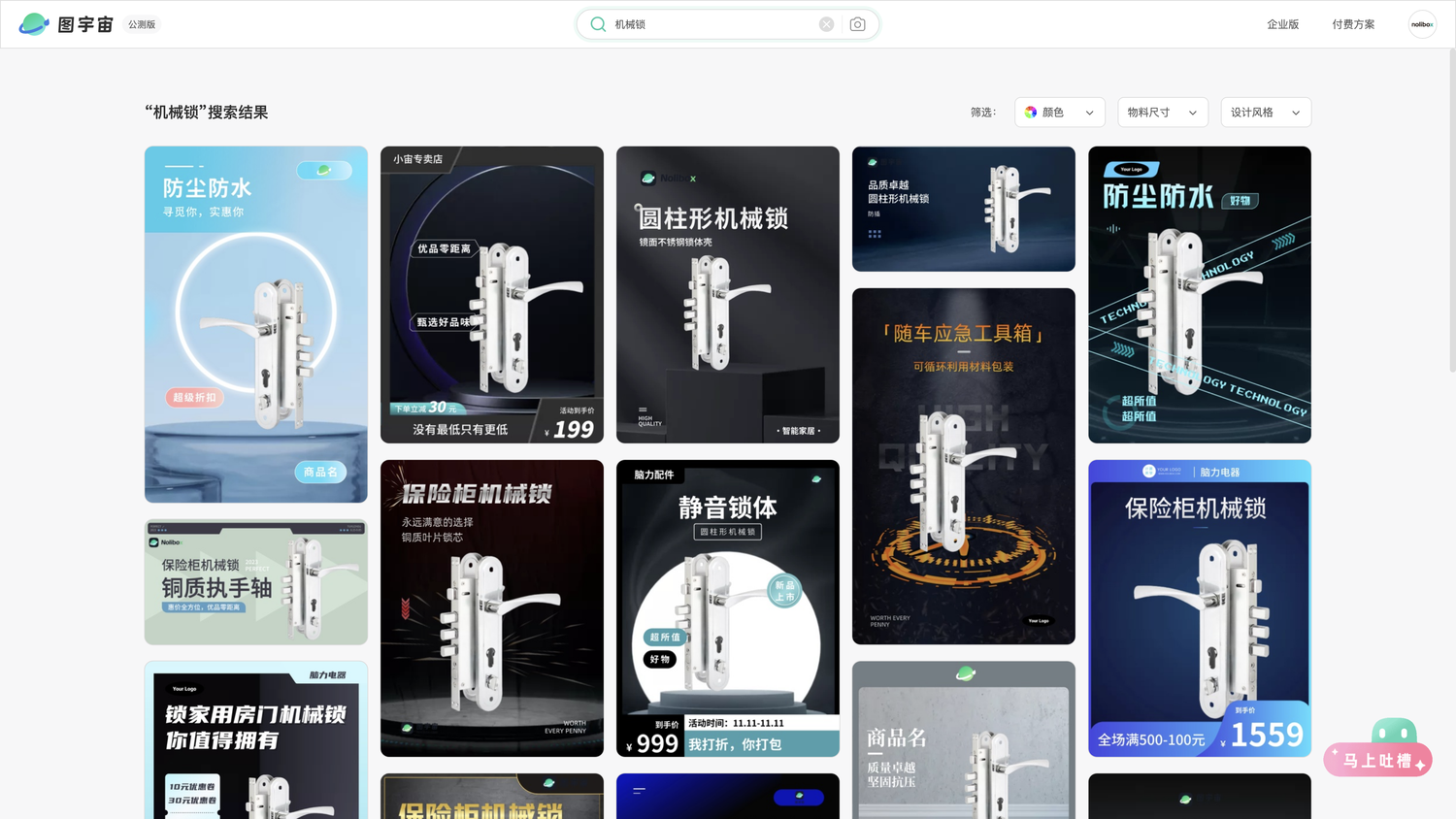
Task: Click the 公测版 beta badge
Action: point(142,24)
